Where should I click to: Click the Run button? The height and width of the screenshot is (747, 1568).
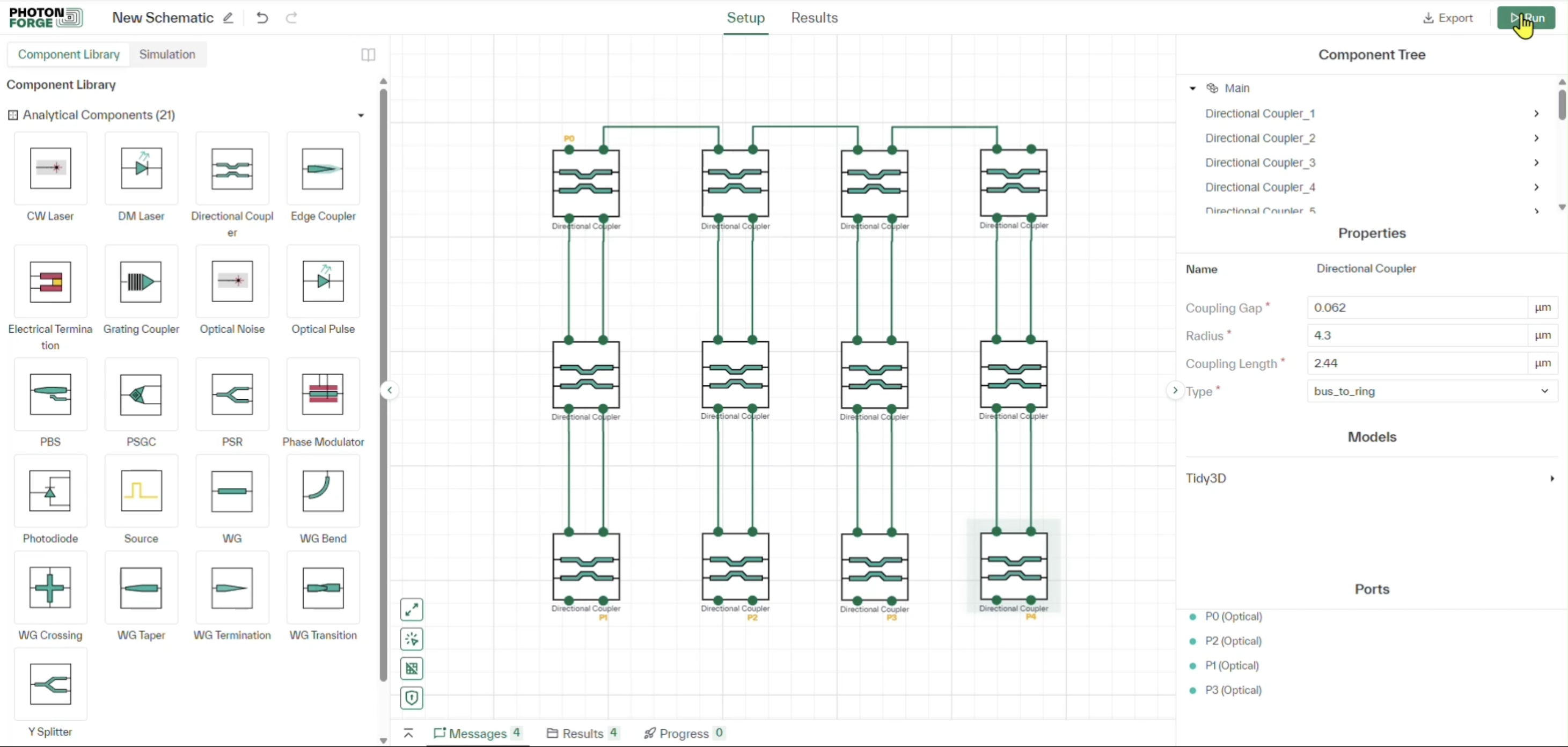pos(1527,18)
